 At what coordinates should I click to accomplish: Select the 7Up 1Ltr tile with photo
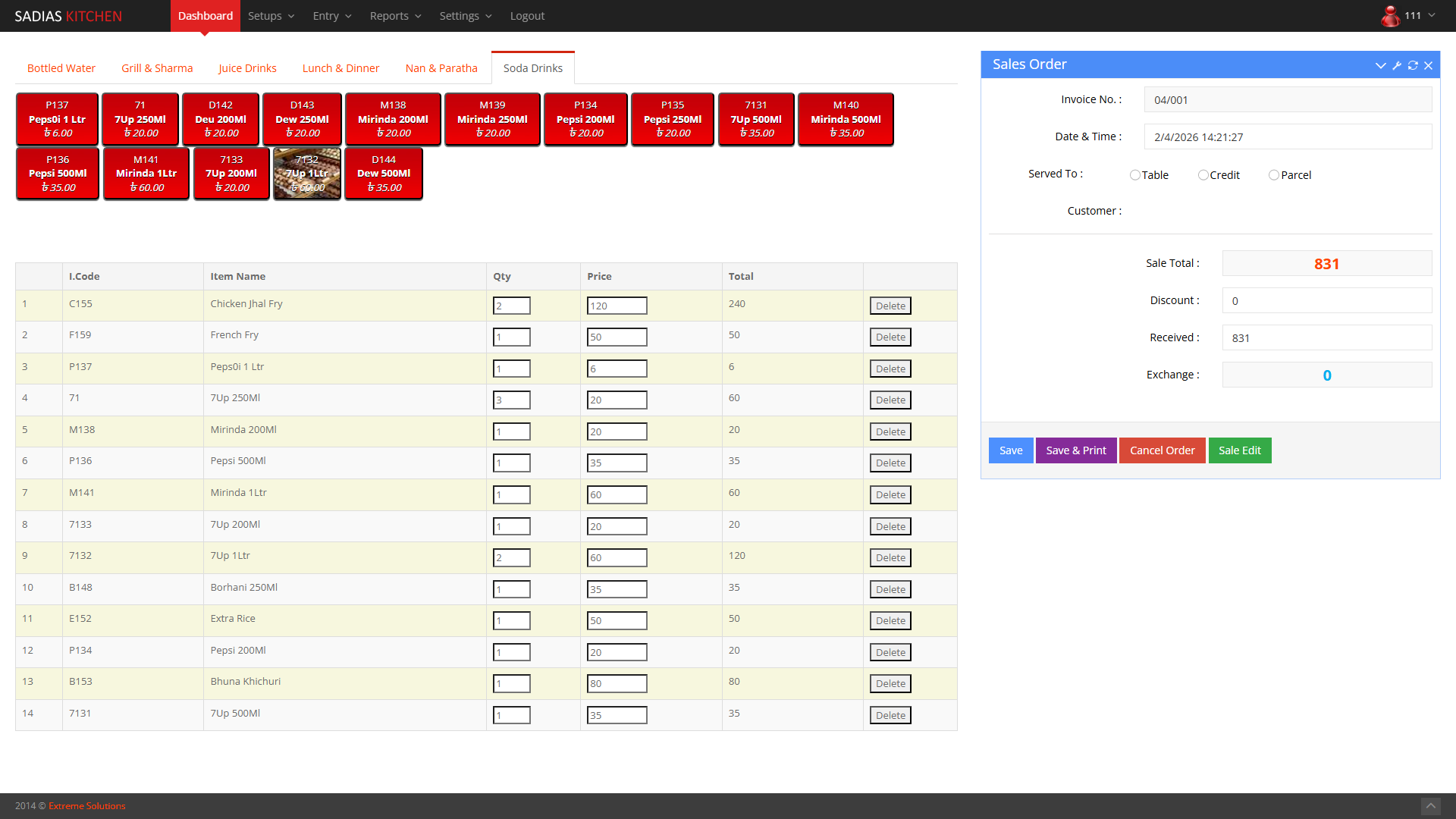(x=307, y=174)
